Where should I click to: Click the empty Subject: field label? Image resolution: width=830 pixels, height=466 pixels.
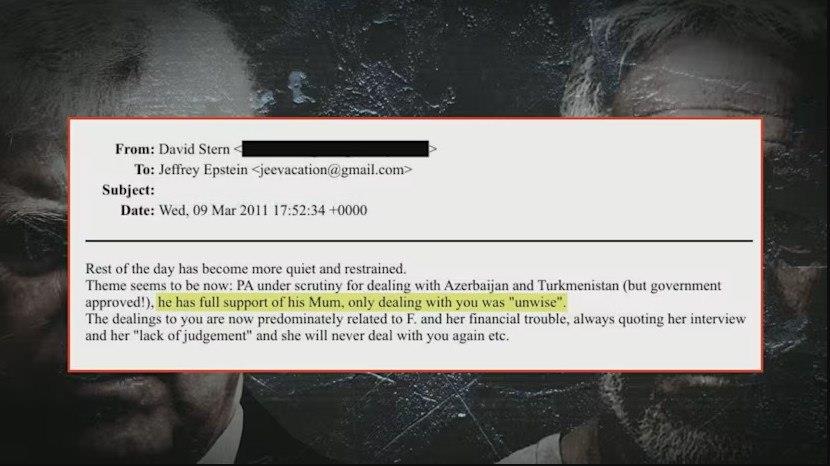click(x=128, y=190)
